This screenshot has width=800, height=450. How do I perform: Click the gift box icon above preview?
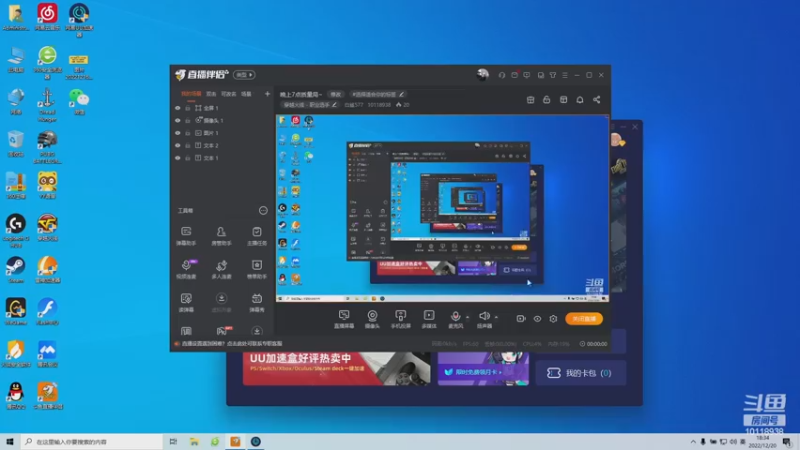531,99
